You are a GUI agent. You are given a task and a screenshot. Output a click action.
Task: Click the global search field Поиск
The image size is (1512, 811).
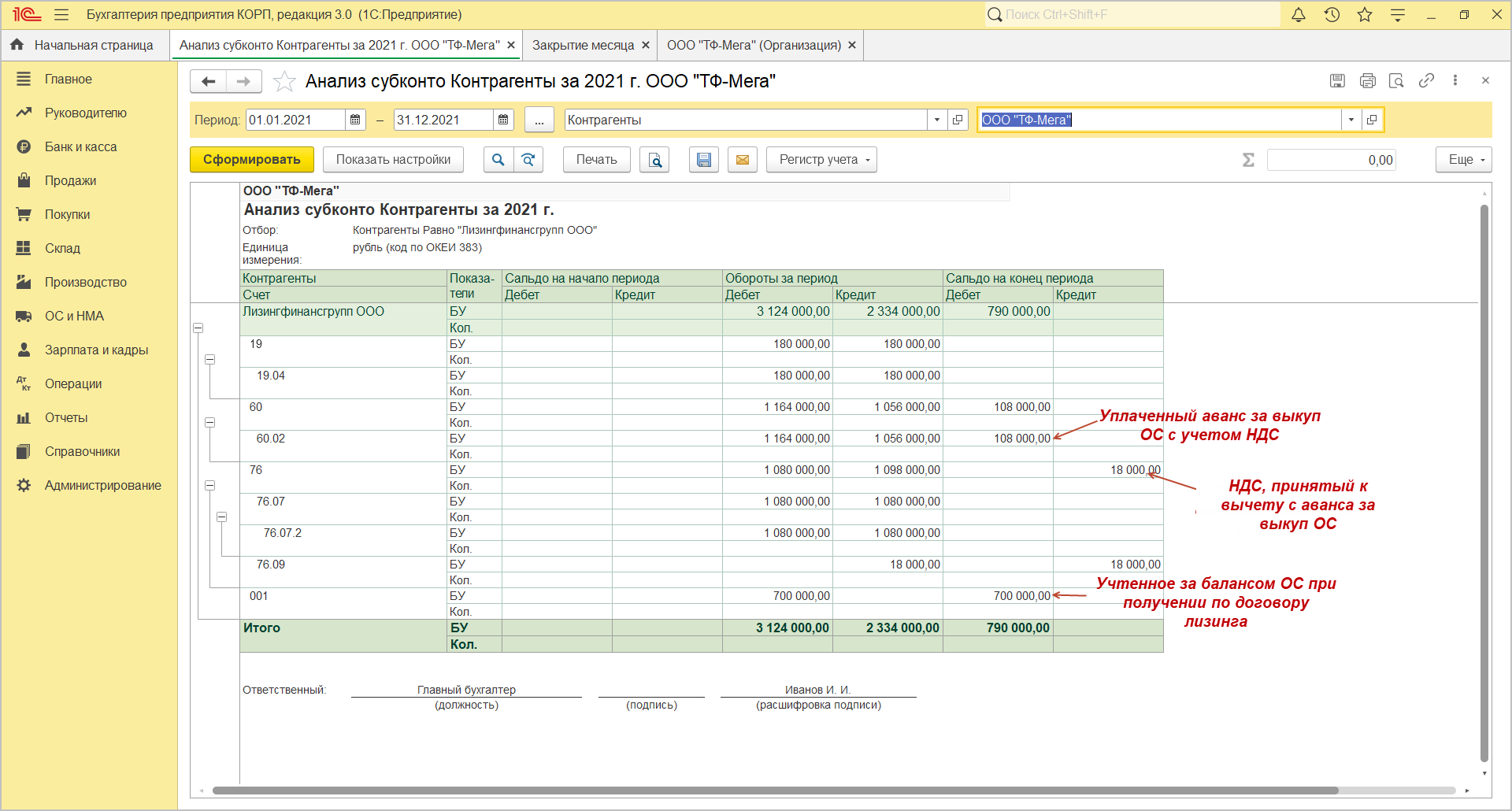[x=1132, y=14]
